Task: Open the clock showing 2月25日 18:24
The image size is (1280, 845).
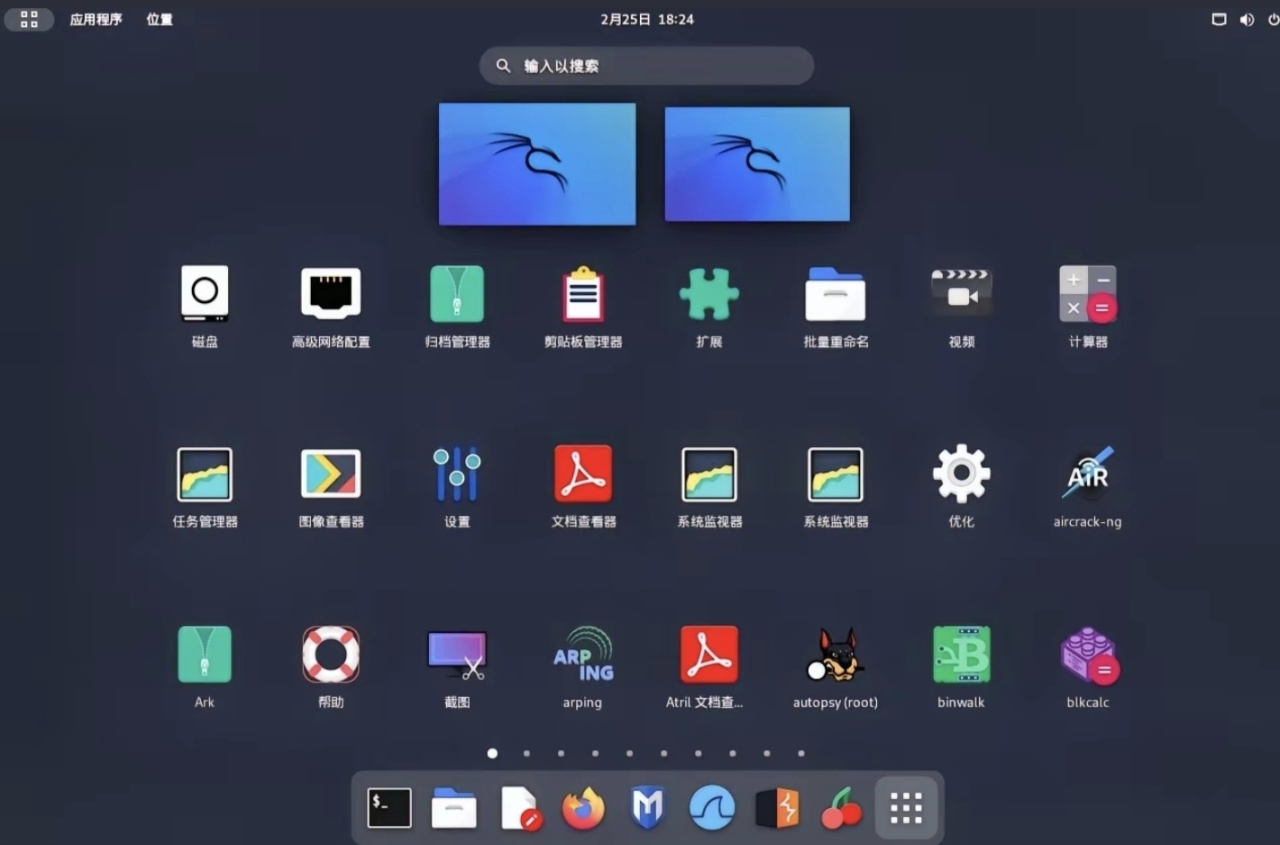Action: coord(647,19)
